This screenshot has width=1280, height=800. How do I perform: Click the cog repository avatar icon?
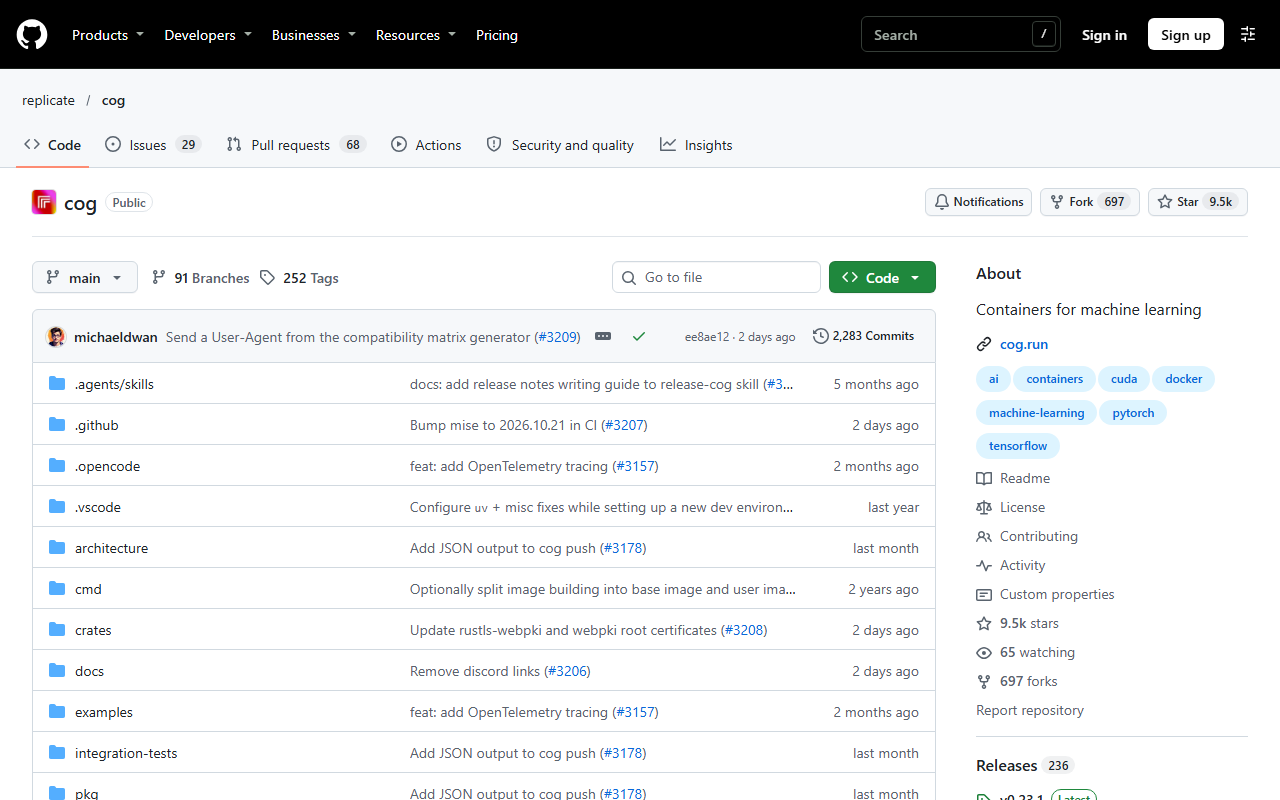pyautogui.click(x=44, y=202)
